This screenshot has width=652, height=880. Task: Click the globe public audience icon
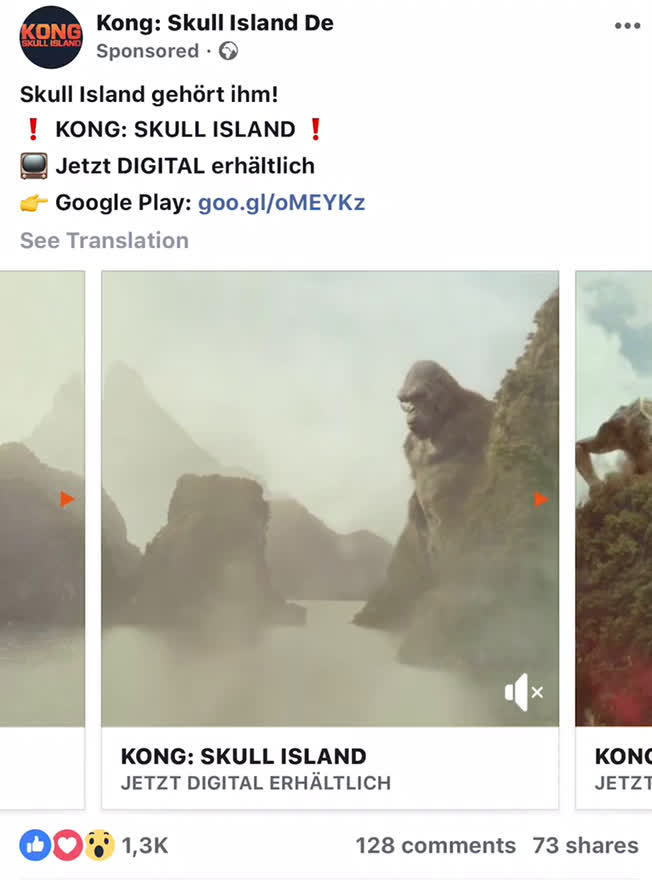[228, 51]
